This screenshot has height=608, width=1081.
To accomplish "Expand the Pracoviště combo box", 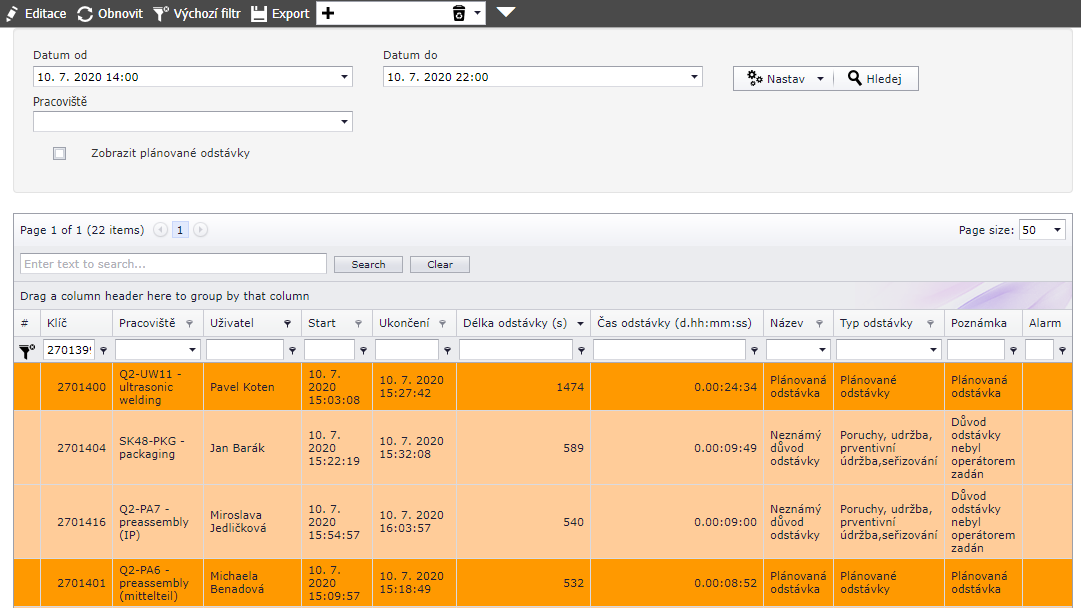I will point(344,122).
